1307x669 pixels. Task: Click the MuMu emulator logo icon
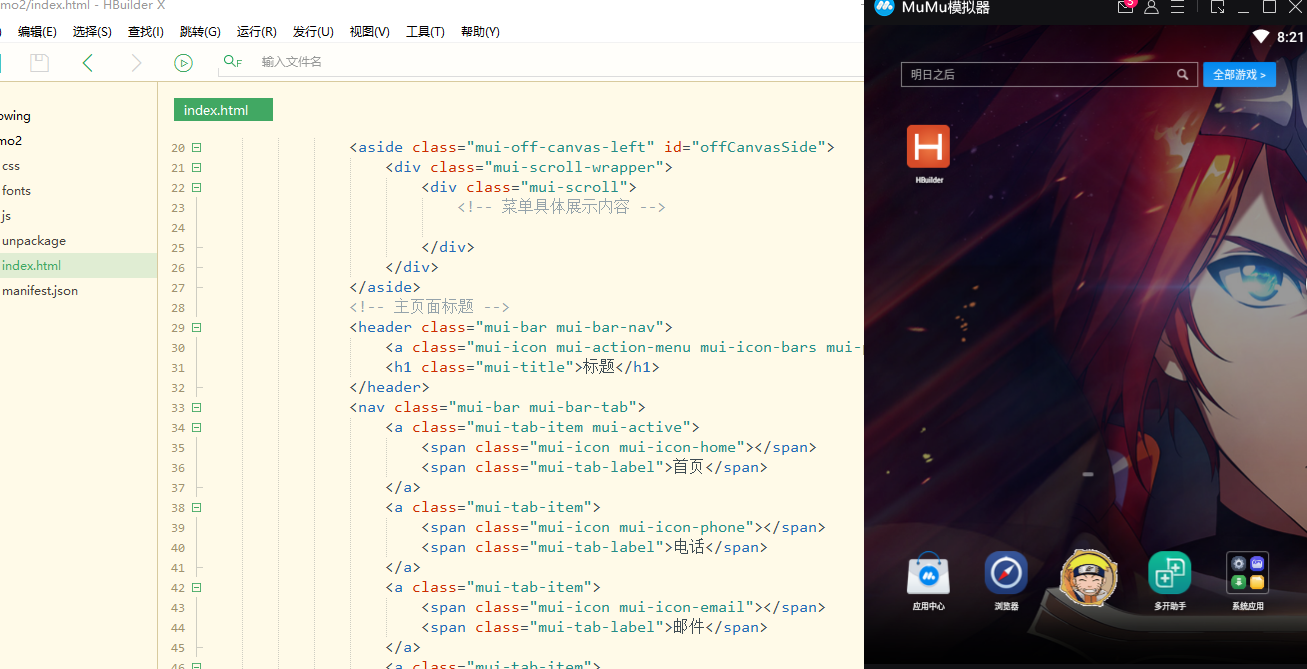(884, 8)
